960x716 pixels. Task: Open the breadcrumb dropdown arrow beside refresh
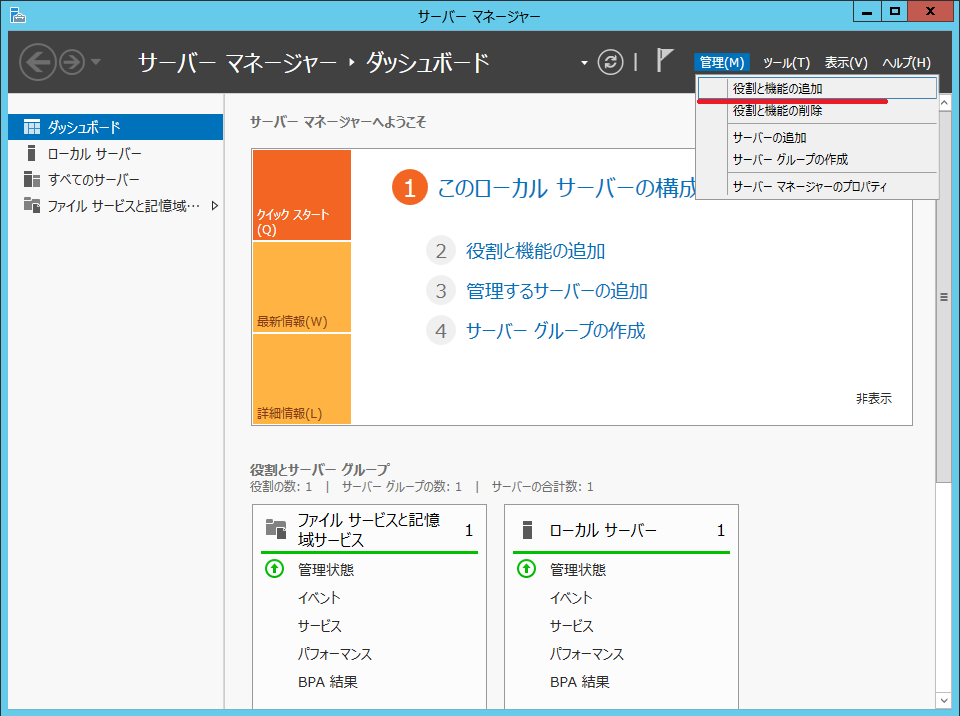(x=584, y=63)
